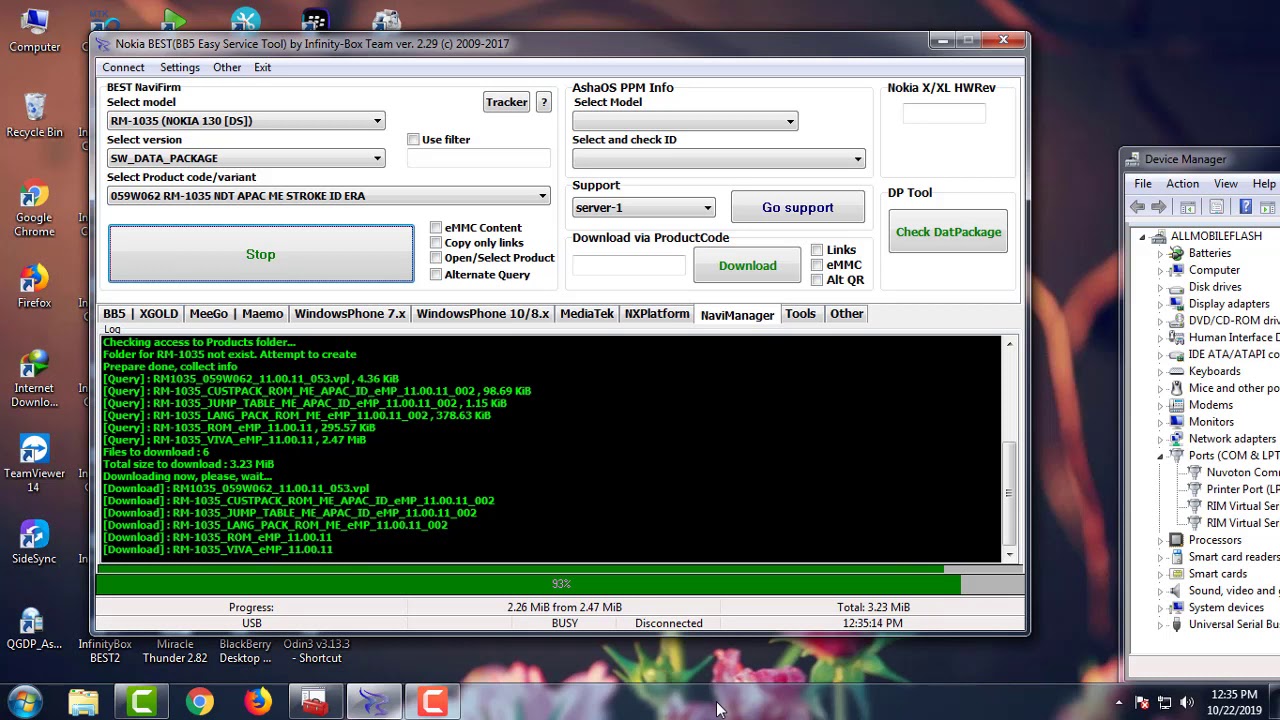Click the Nokia X/XL HWRev field
1280x720 pixels.
[944, 113]
